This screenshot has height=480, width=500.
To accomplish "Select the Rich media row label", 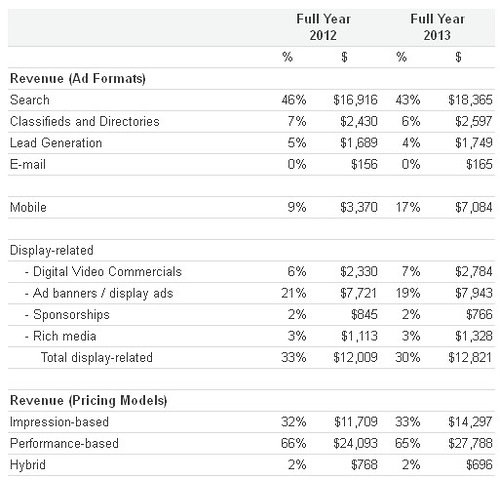I will [65, 336].
